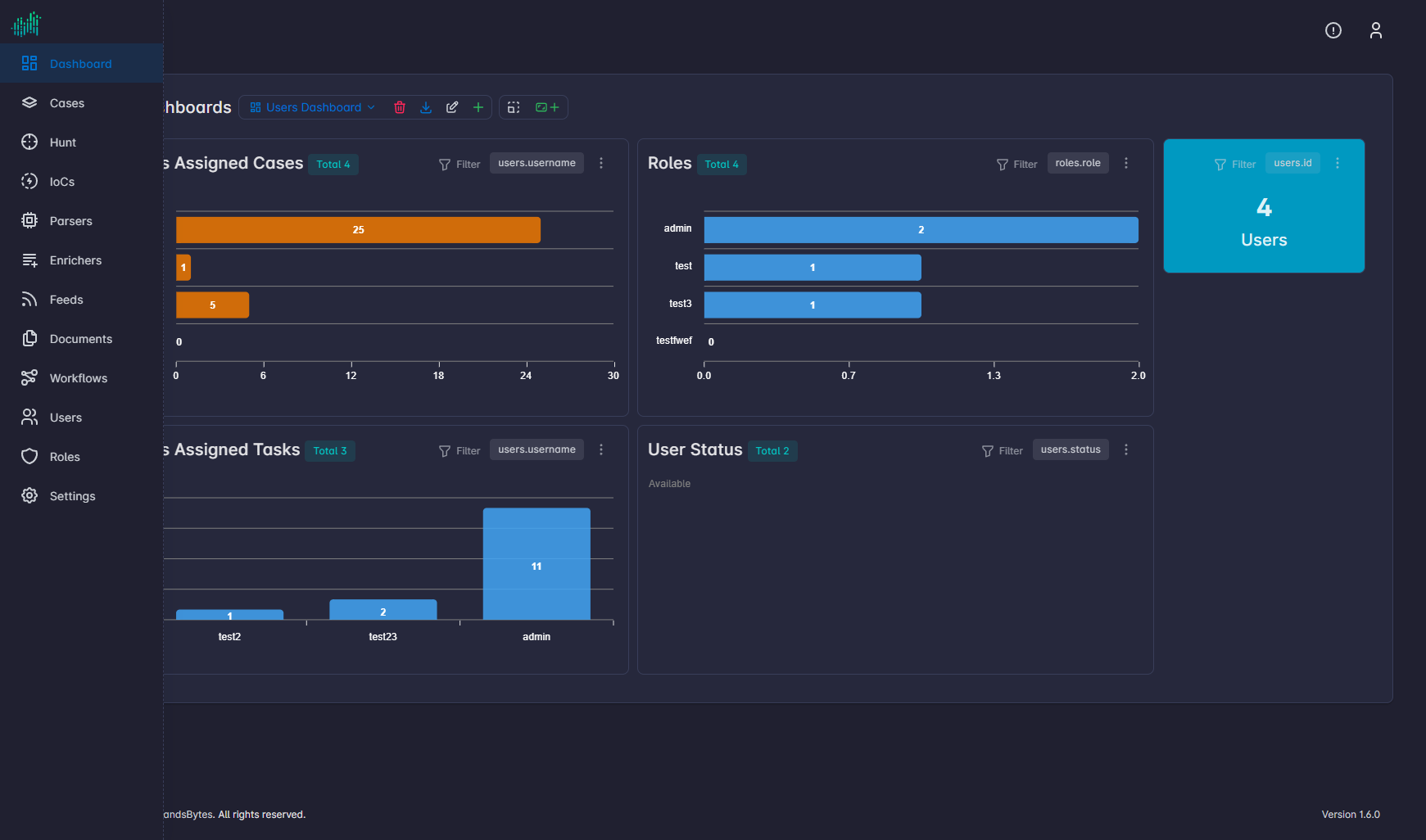Click the admin bar labeled 11

point(536,564)
